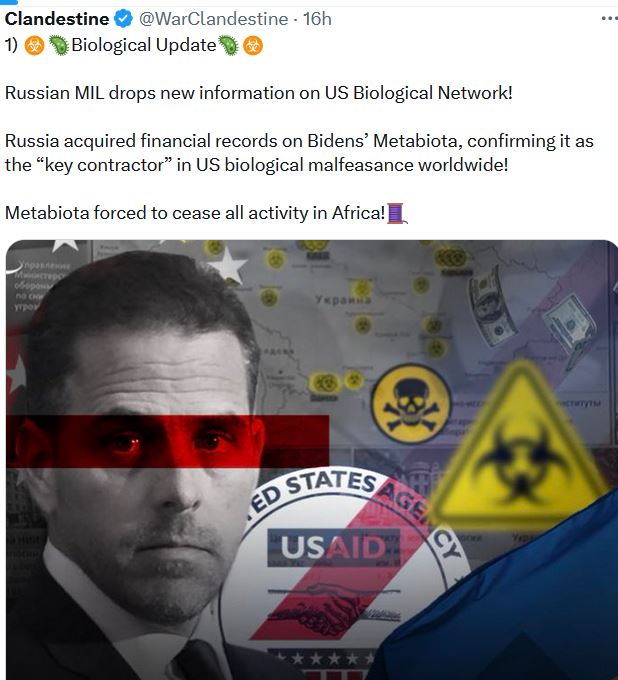Screen dimensions: 618x680
Task: Click the green microbe emoji after Update
Action: click(x=228, y=46)
